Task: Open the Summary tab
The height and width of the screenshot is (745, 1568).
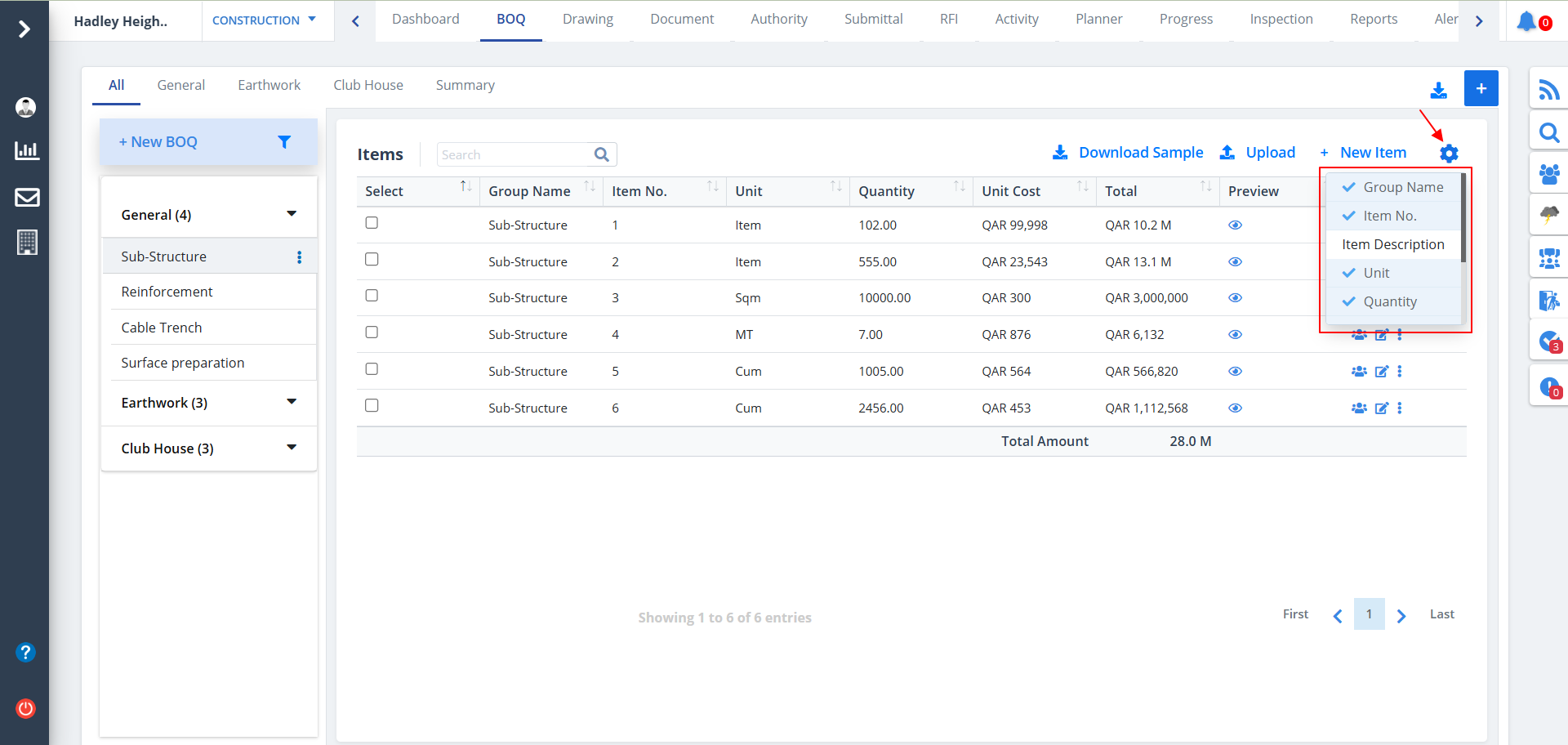Action: point(465,85)
